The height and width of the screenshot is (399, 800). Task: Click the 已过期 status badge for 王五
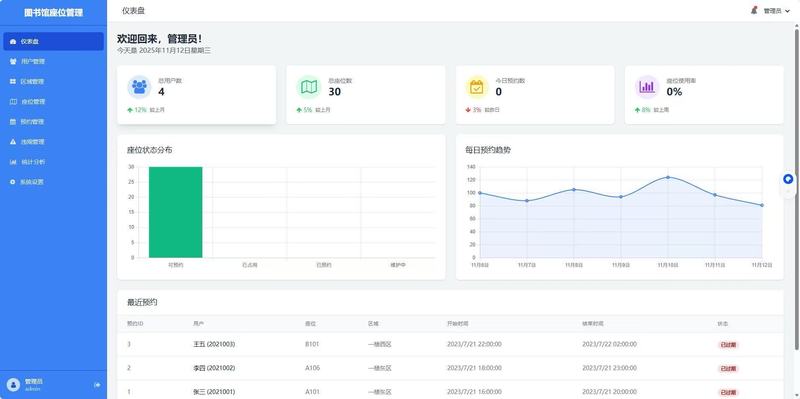click(728, 345)
